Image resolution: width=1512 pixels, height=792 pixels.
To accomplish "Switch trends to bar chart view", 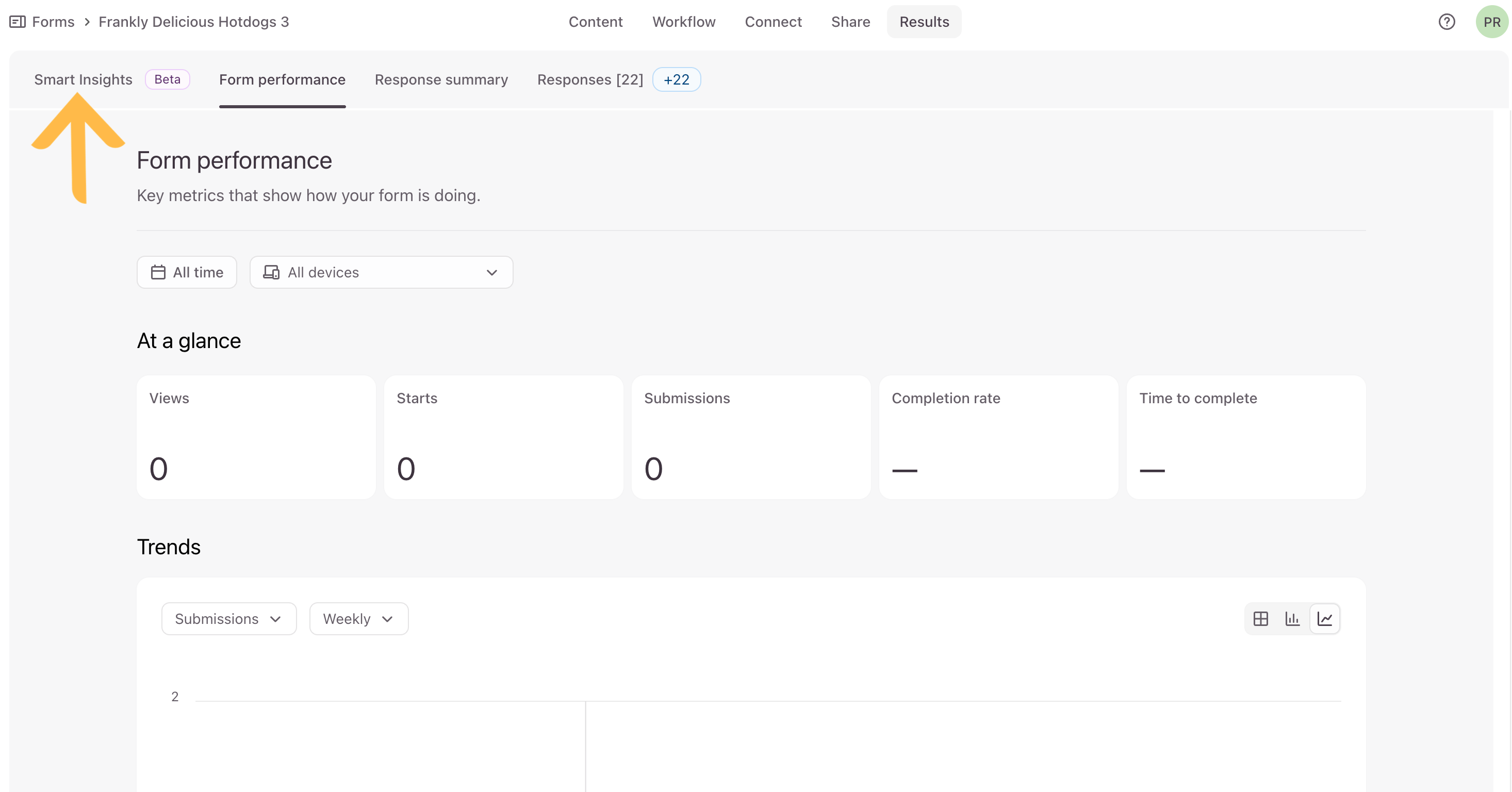I will pos(1292,618).
